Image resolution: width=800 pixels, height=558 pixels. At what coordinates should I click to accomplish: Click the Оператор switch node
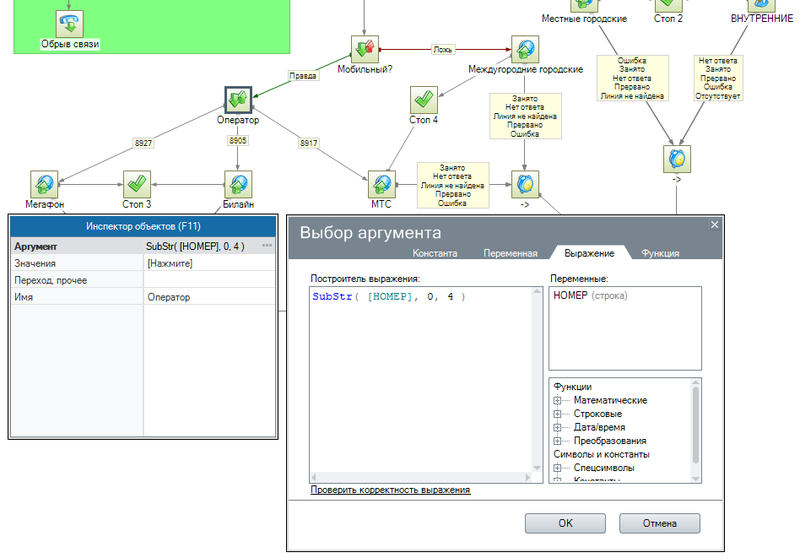[x=238, y=99]
